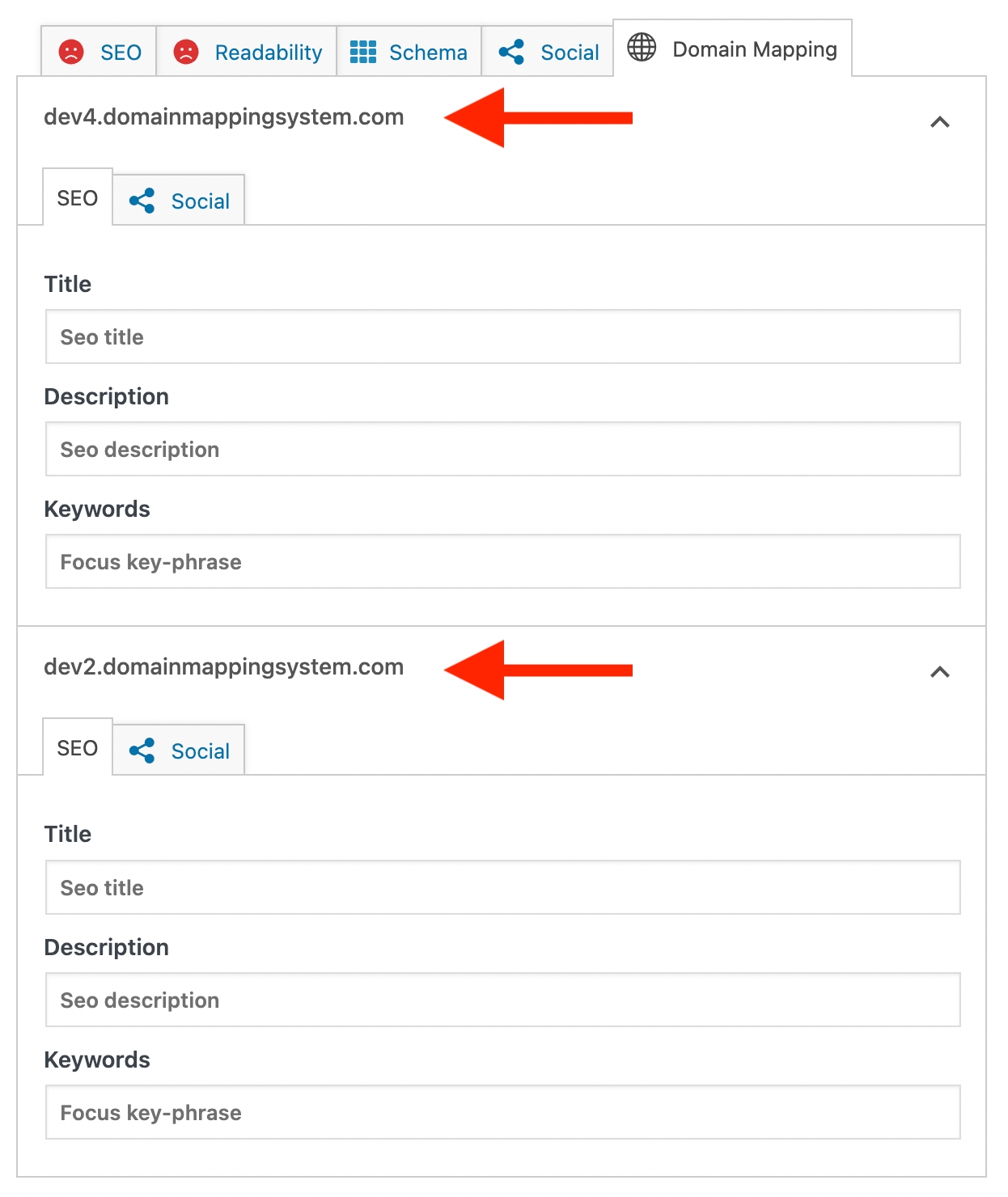1008x1197 pixels.
Task: Focus the dev4 Focus key-phrase input
Action: click(502, 562)
